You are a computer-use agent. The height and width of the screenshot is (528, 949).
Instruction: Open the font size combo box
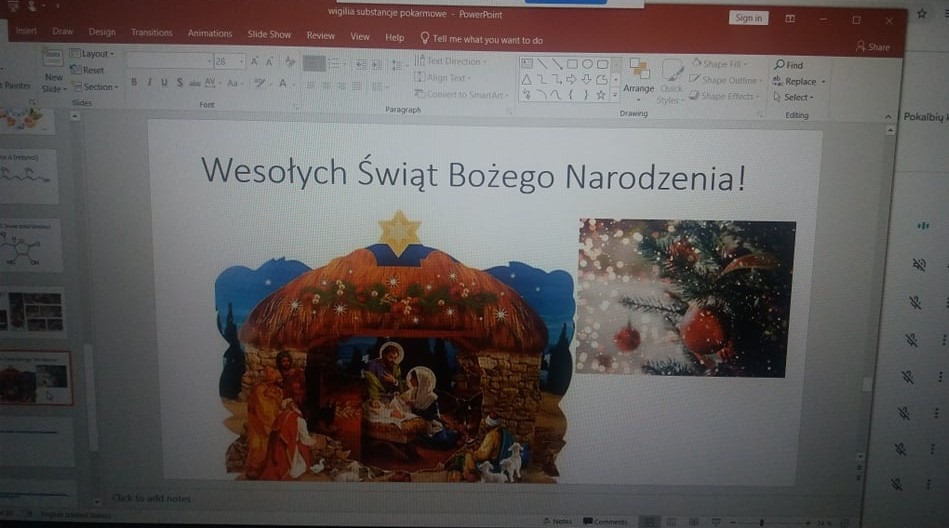coord(229,61)
